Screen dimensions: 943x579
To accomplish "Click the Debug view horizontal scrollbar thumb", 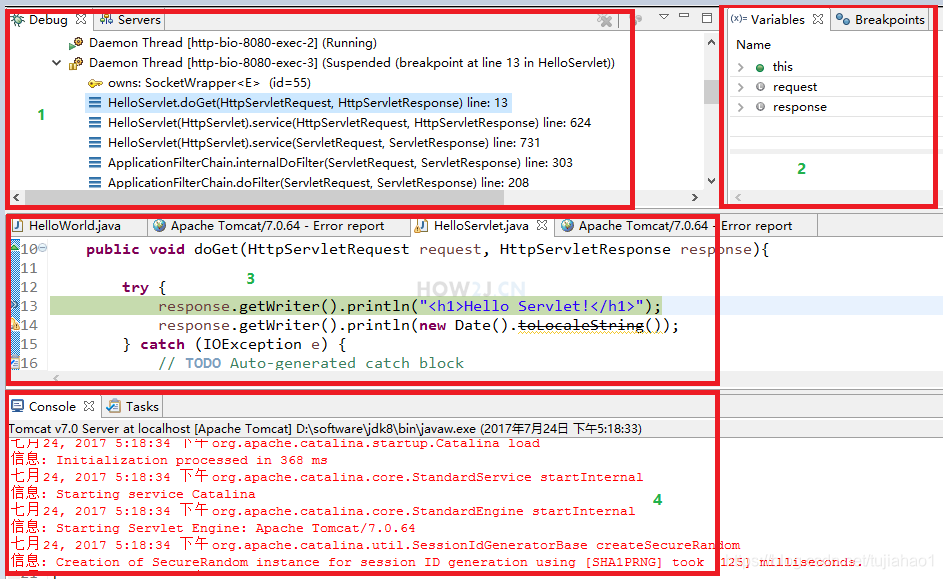I will click(x=264, y=197).
